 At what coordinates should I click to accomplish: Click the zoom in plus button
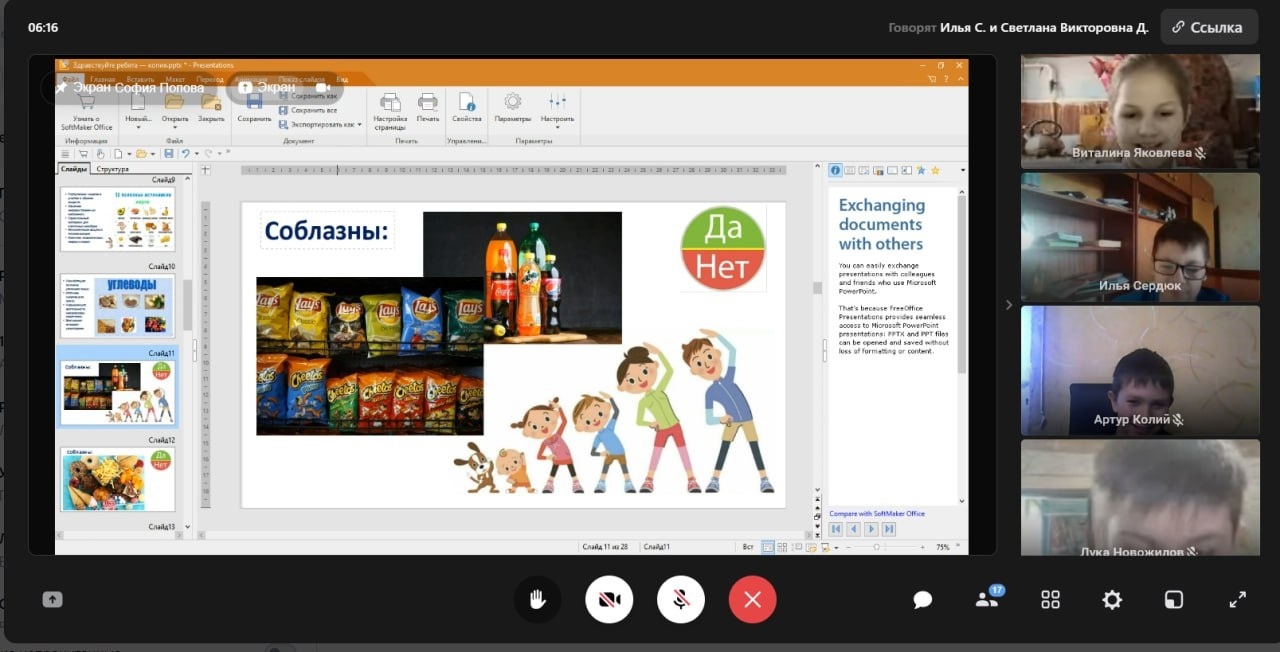[x=922, y=547]
